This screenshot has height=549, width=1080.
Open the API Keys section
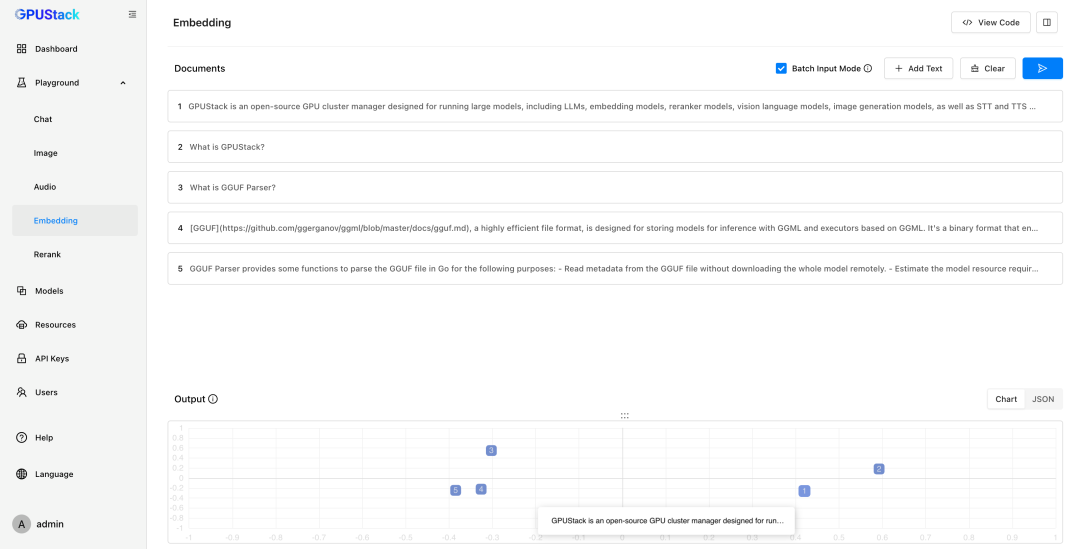(x=52, y=358)
